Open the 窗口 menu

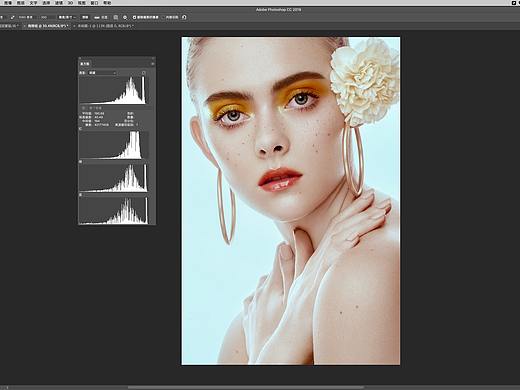coord(95,3)
